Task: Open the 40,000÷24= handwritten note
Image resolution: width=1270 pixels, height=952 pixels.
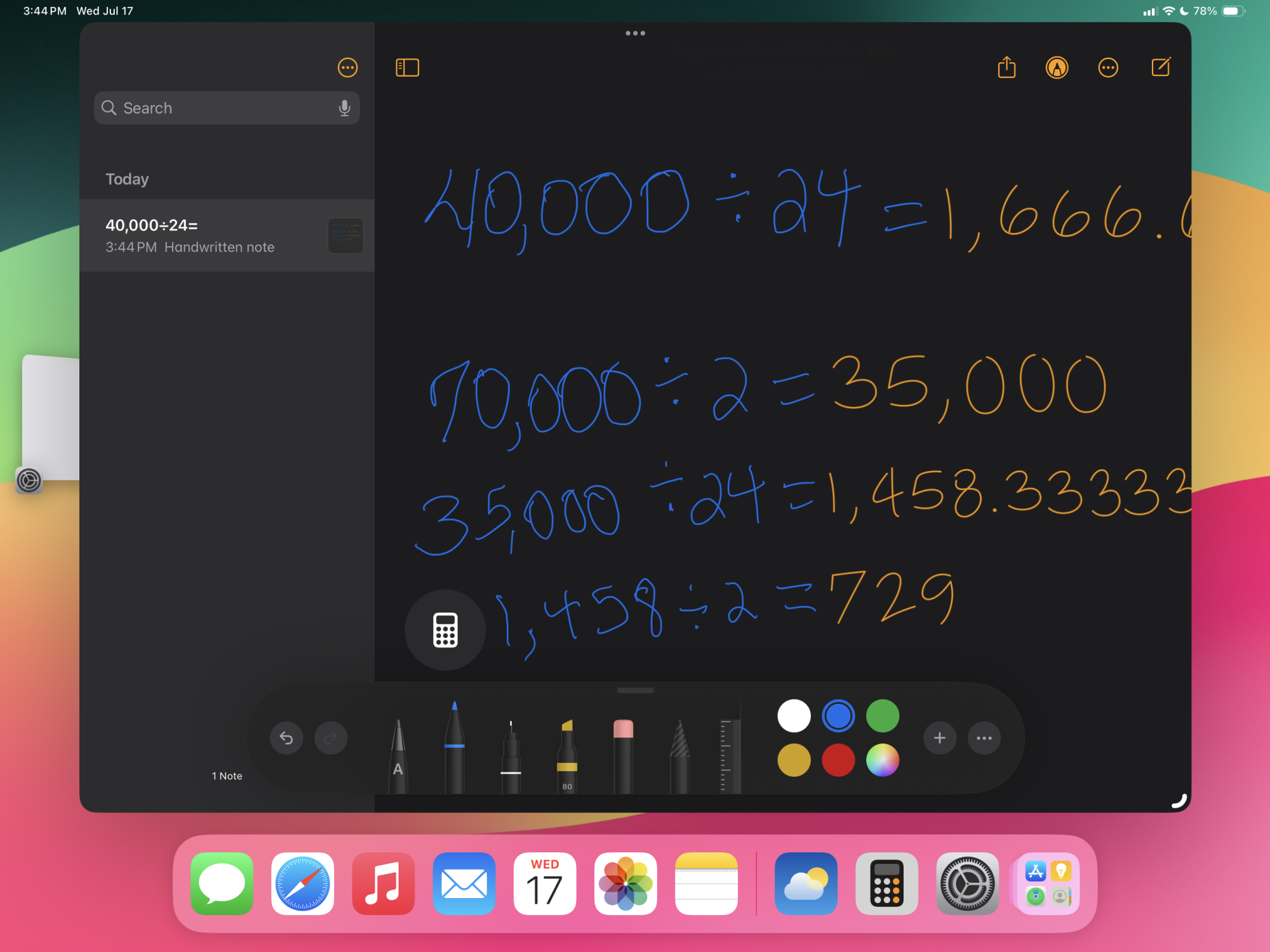Action: 227,235
